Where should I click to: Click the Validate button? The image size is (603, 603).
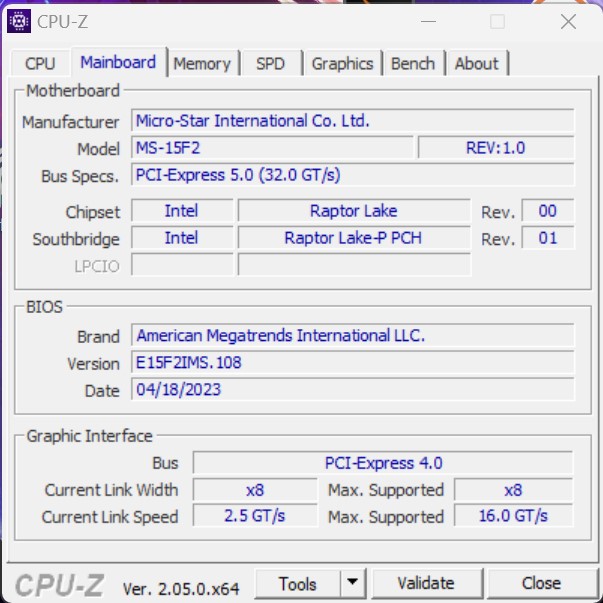(x=425, y=583)
